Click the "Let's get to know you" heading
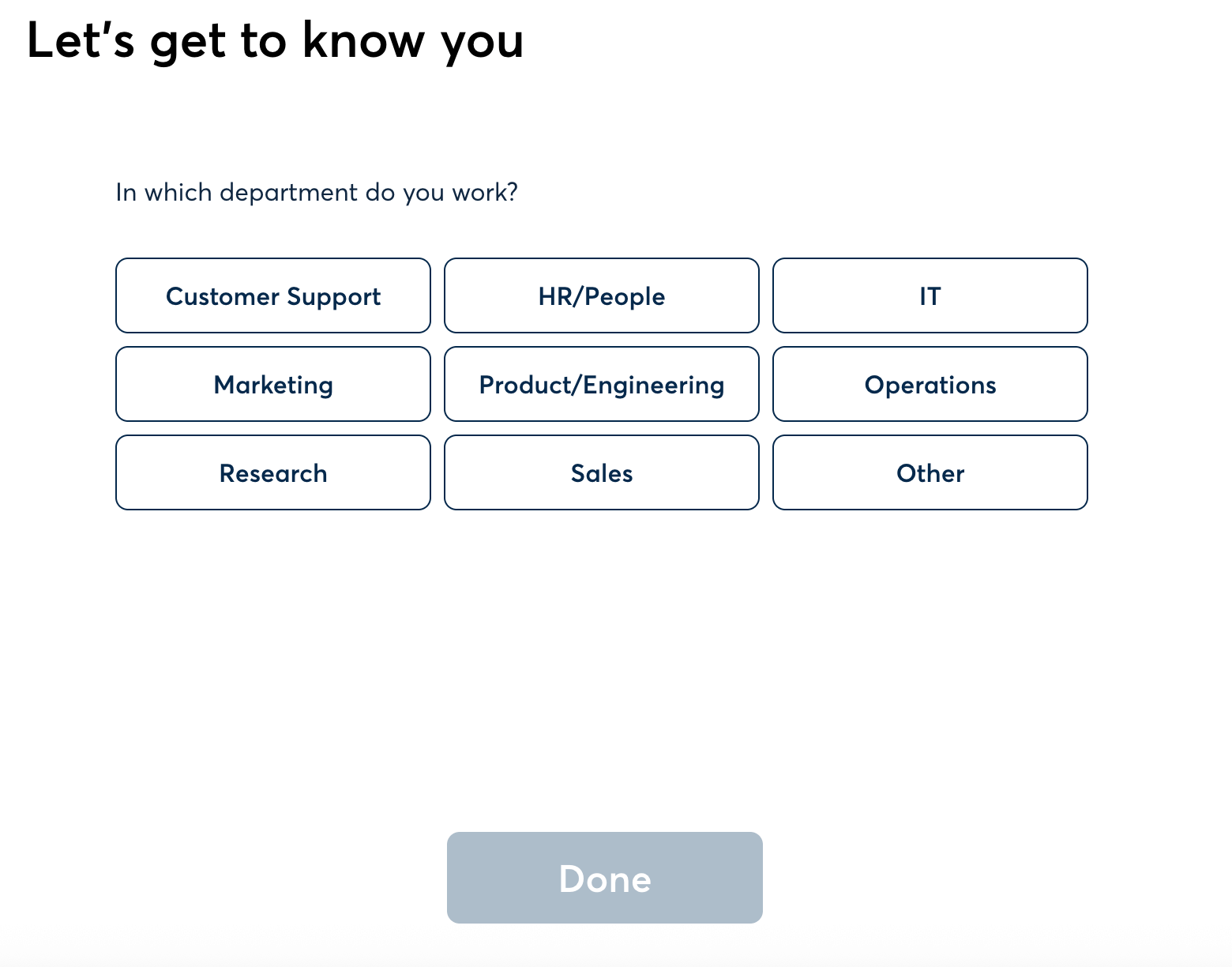The image size is (1232, 967). tap(275, 40)
